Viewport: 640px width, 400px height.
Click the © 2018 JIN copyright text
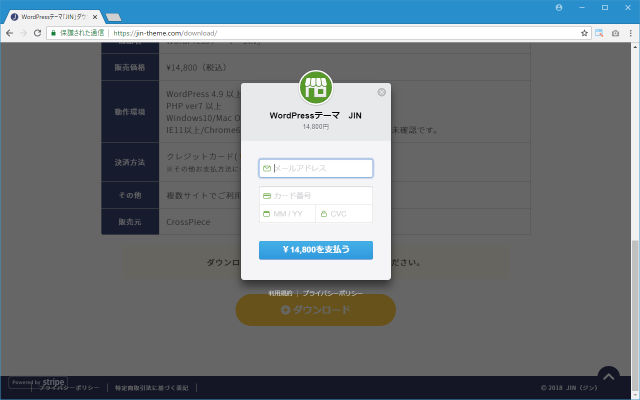[569, 388]
